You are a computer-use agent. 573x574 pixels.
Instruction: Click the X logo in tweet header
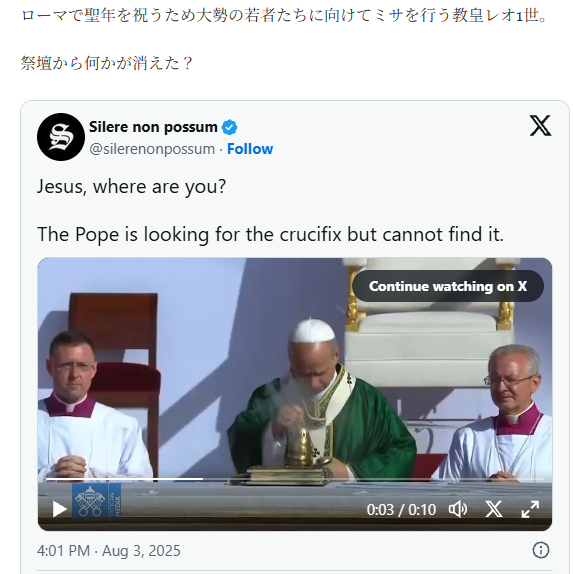(540, 126)
